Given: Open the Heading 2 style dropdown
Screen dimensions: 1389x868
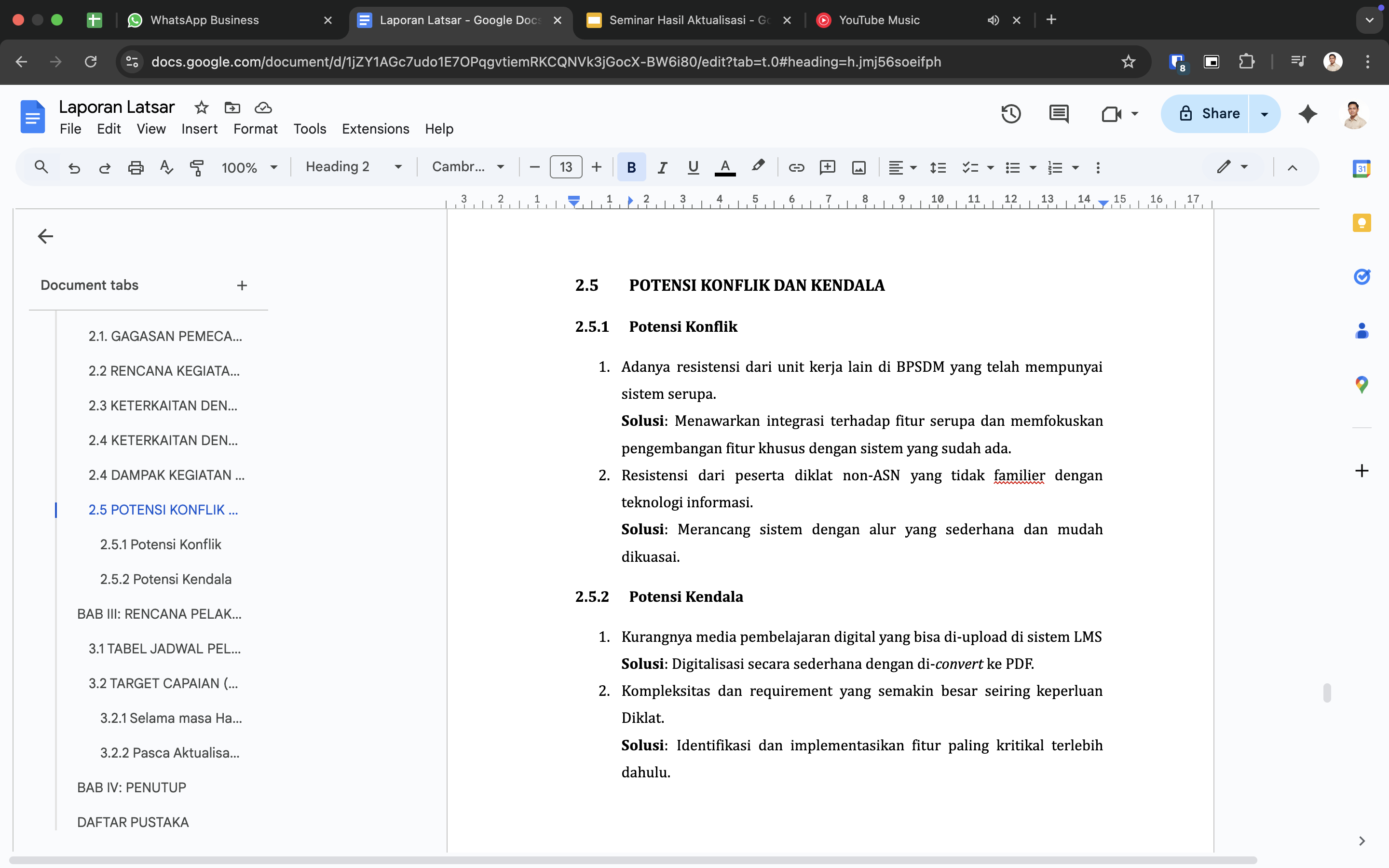Looking at the screenshot, I should pyautogui.click(x=353, y=167).
